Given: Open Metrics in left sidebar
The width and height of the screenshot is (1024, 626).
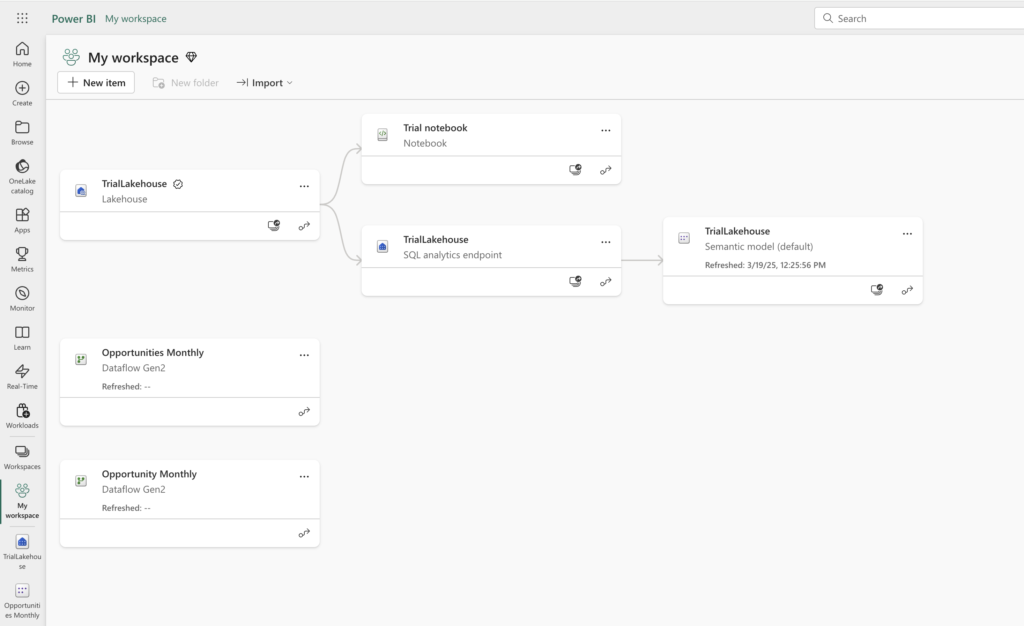Looking at the screenshot, I should (22, 259).
